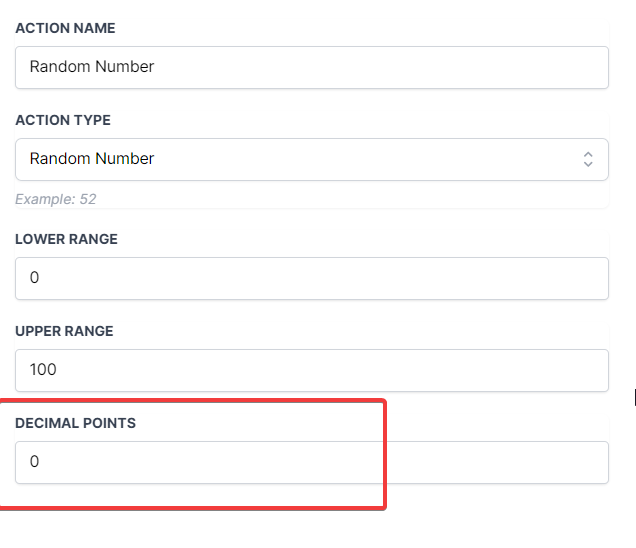Click the "ACTION NAME" field label
Viewport: 636px width, 548px height.
coord(65,28)
